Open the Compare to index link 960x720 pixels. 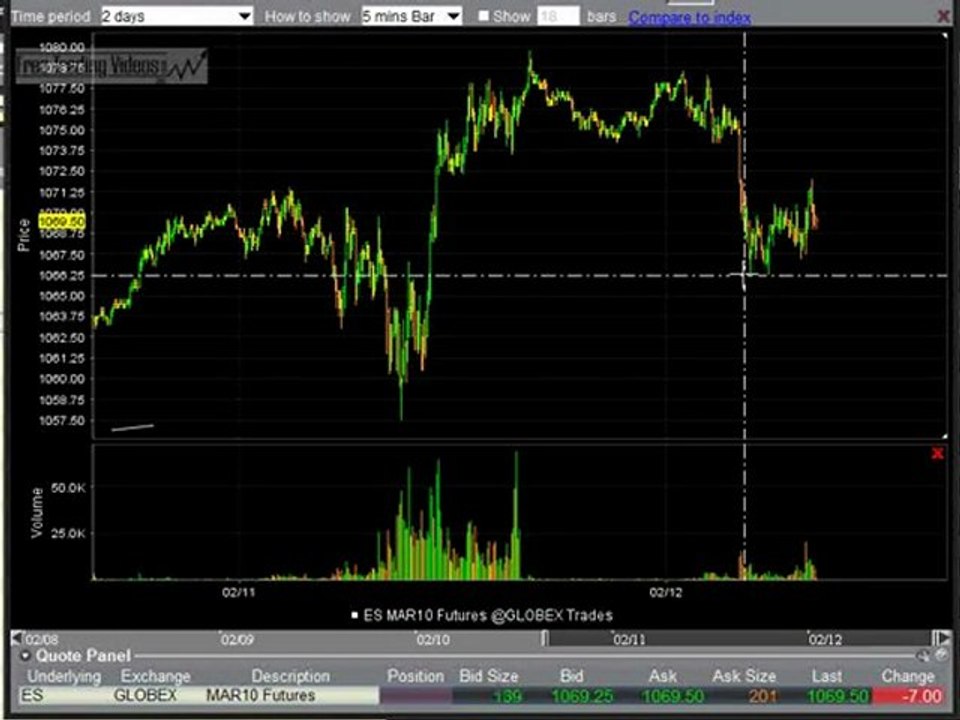[x=689, y=17]
